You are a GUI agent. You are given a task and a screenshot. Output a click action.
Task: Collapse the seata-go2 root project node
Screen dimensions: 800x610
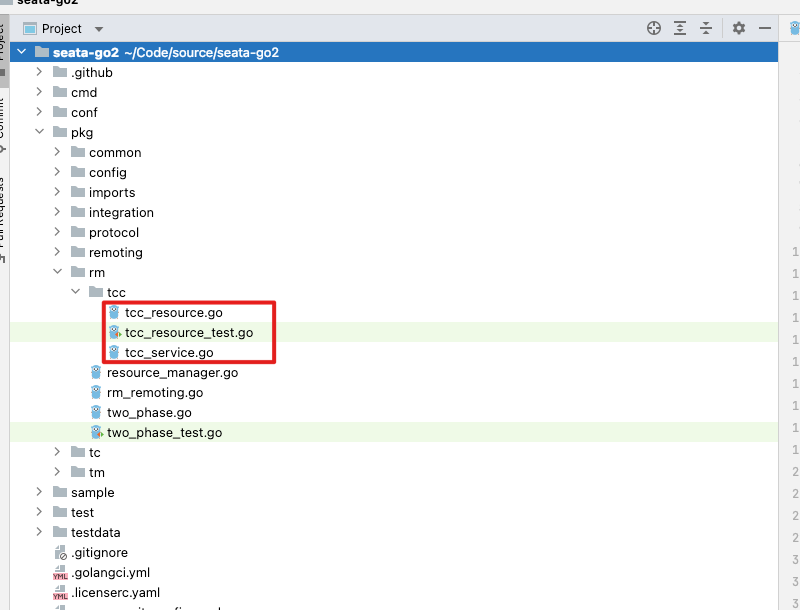coord(21,52)
